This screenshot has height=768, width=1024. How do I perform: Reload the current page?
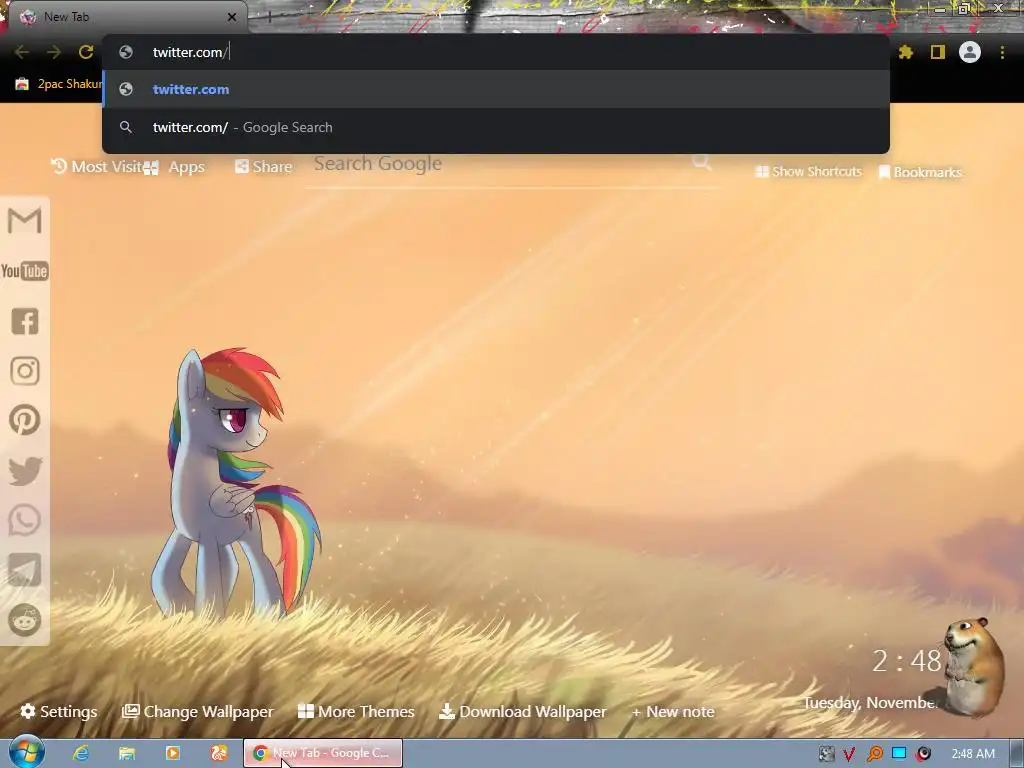coord(86,52)
